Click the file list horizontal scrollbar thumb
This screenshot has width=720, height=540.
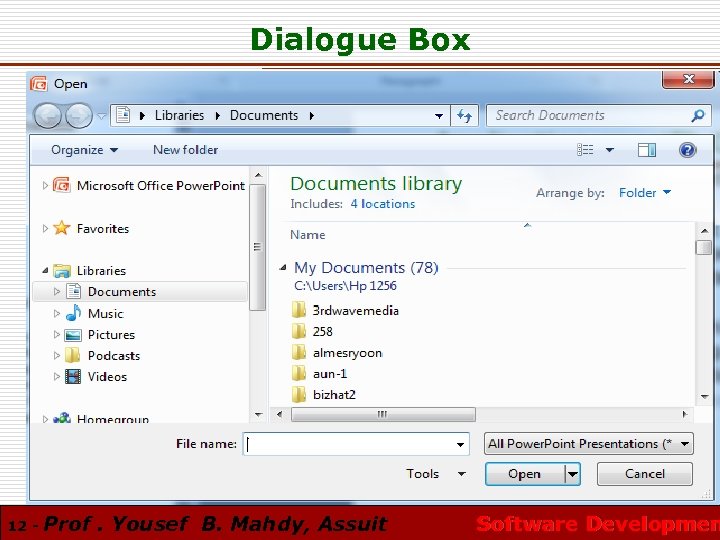[383, 414]
